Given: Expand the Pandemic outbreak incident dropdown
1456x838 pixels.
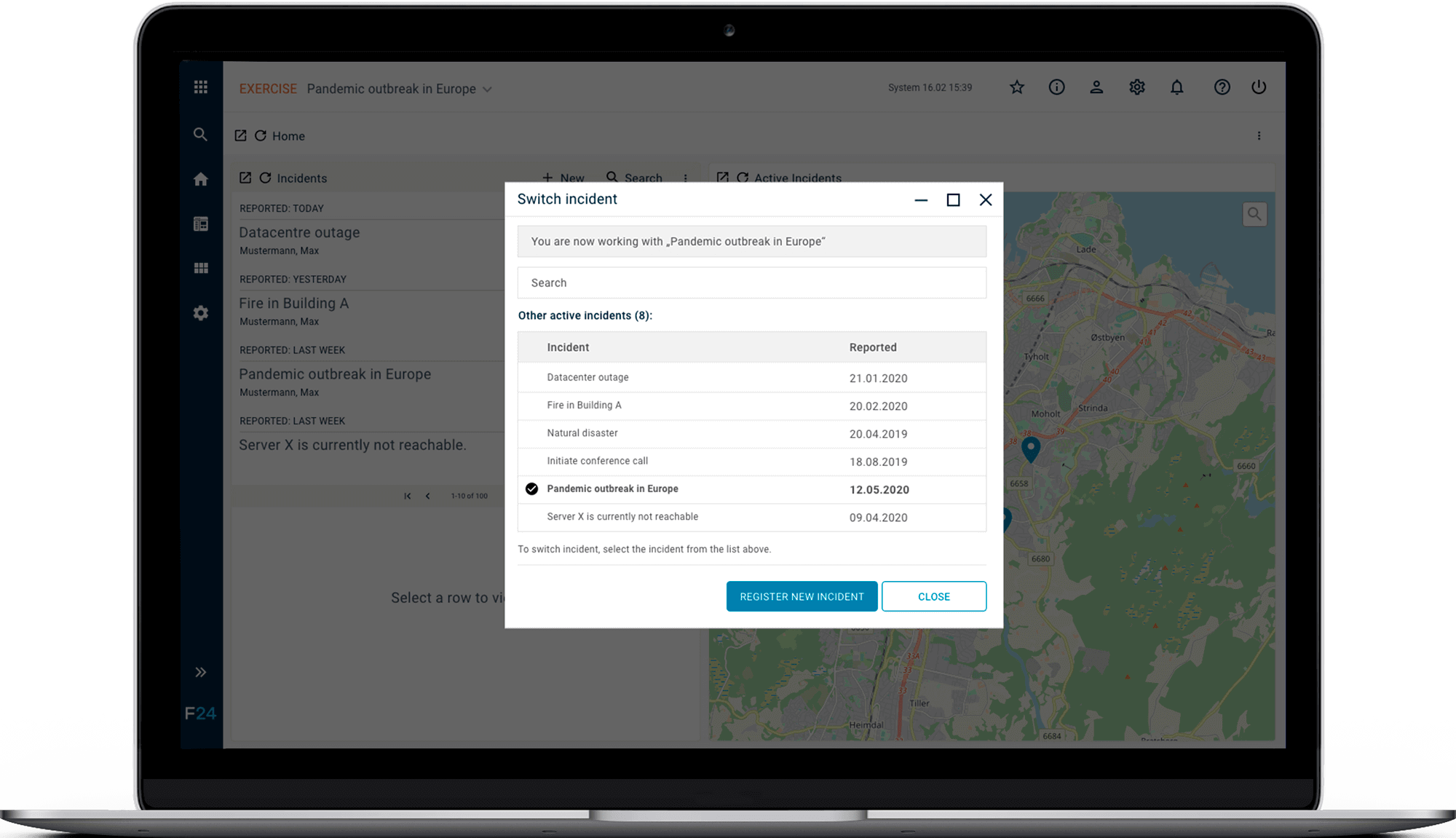Looking at the screenshot, I should (487, 90).
